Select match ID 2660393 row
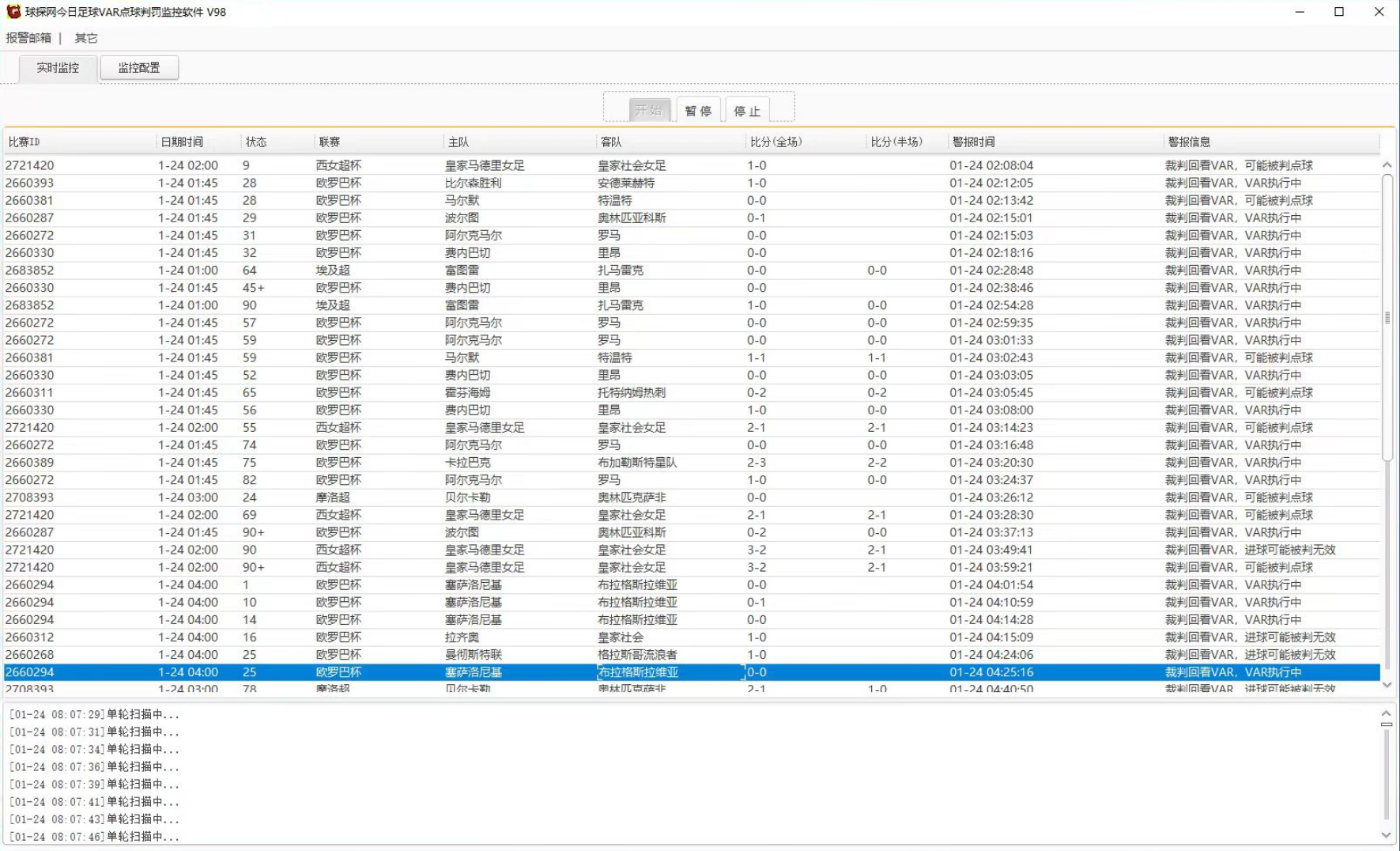The image size is (1400, 851). click(x=692, y=183)
